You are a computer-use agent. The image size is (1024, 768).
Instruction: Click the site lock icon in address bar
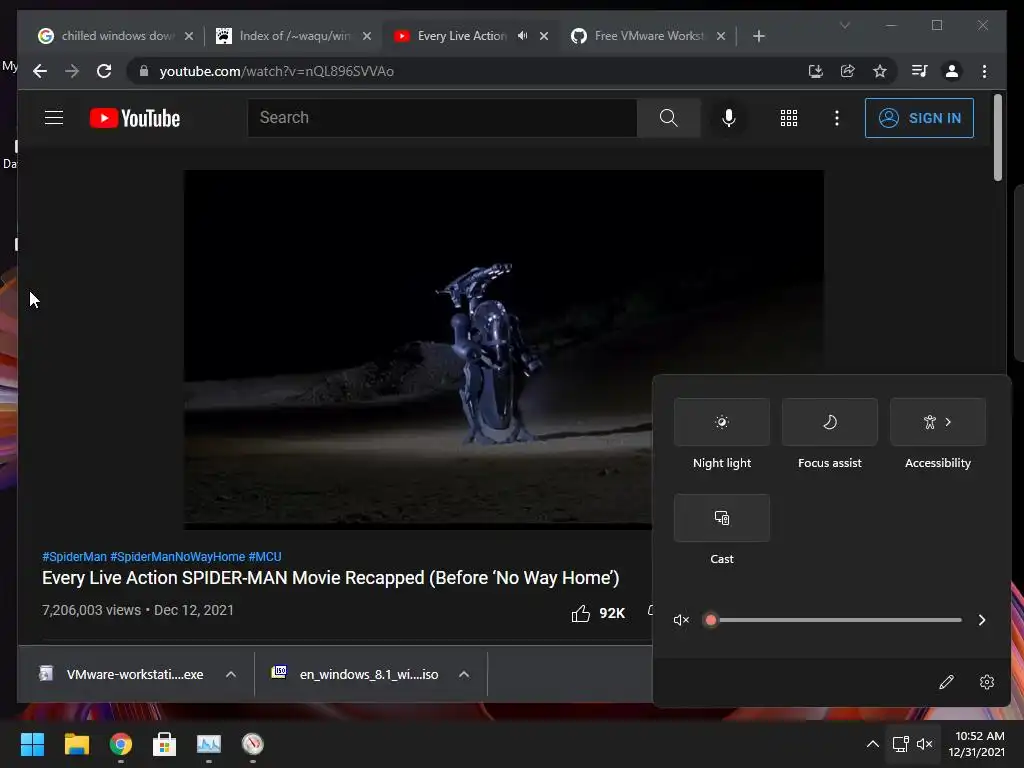tap(144, 71)
